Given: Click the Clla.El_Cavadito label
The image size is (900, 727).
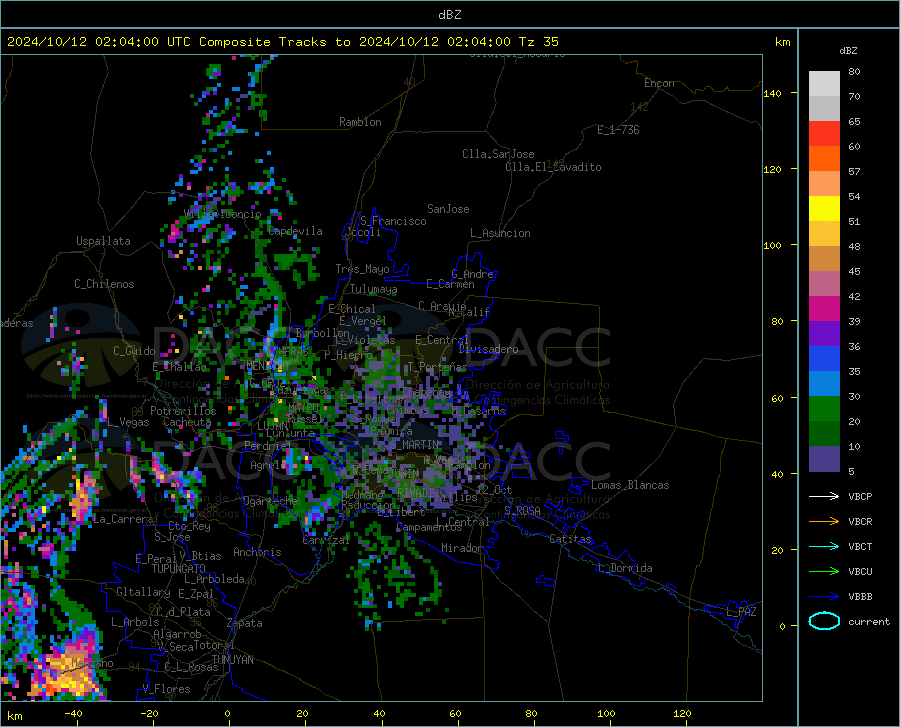Looking at the screenshot, I should pyautogui.click(x=553, y=167).
